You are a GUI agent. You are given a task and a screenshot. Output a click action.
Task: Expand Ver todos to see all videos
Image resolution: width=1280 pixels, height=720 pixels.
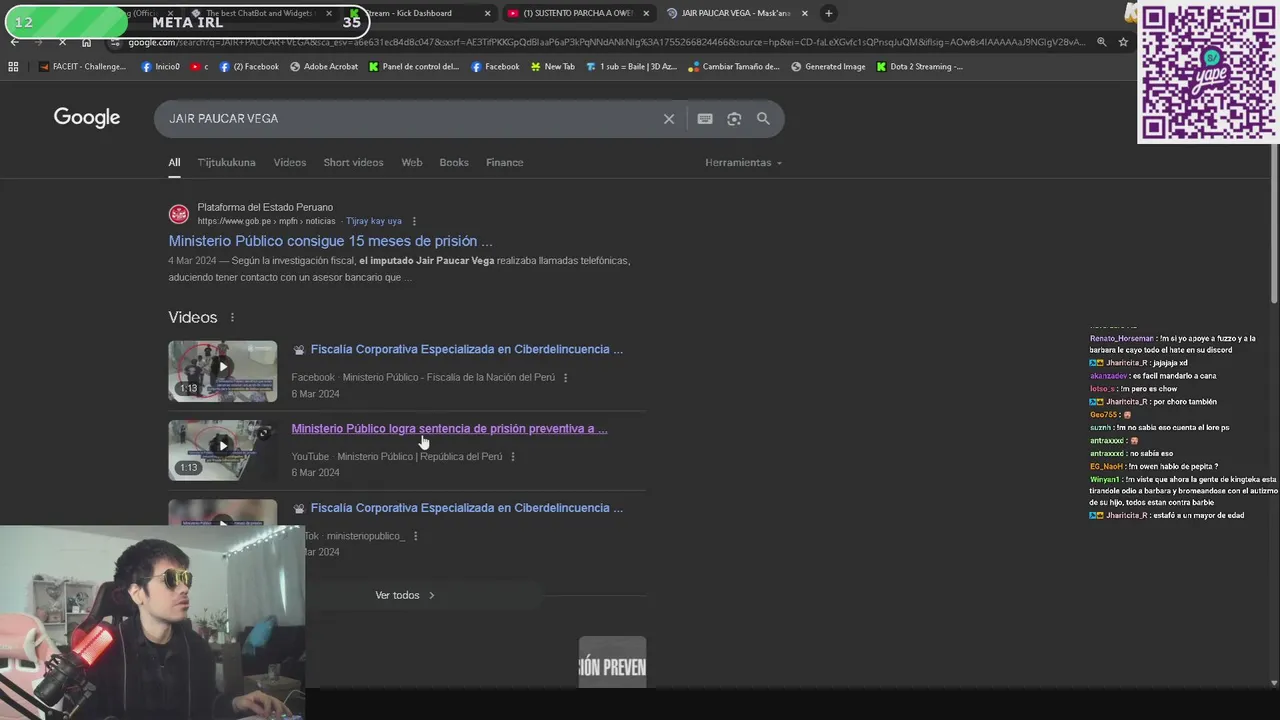405,595
